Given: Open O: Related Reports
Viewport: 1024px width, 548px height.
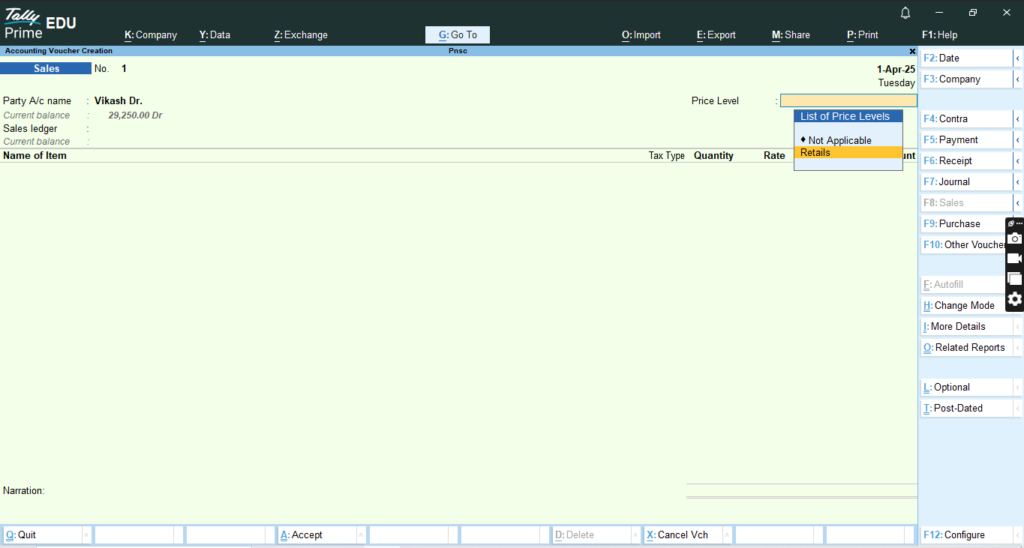Looking at the screenshot, I should point(966,347).
